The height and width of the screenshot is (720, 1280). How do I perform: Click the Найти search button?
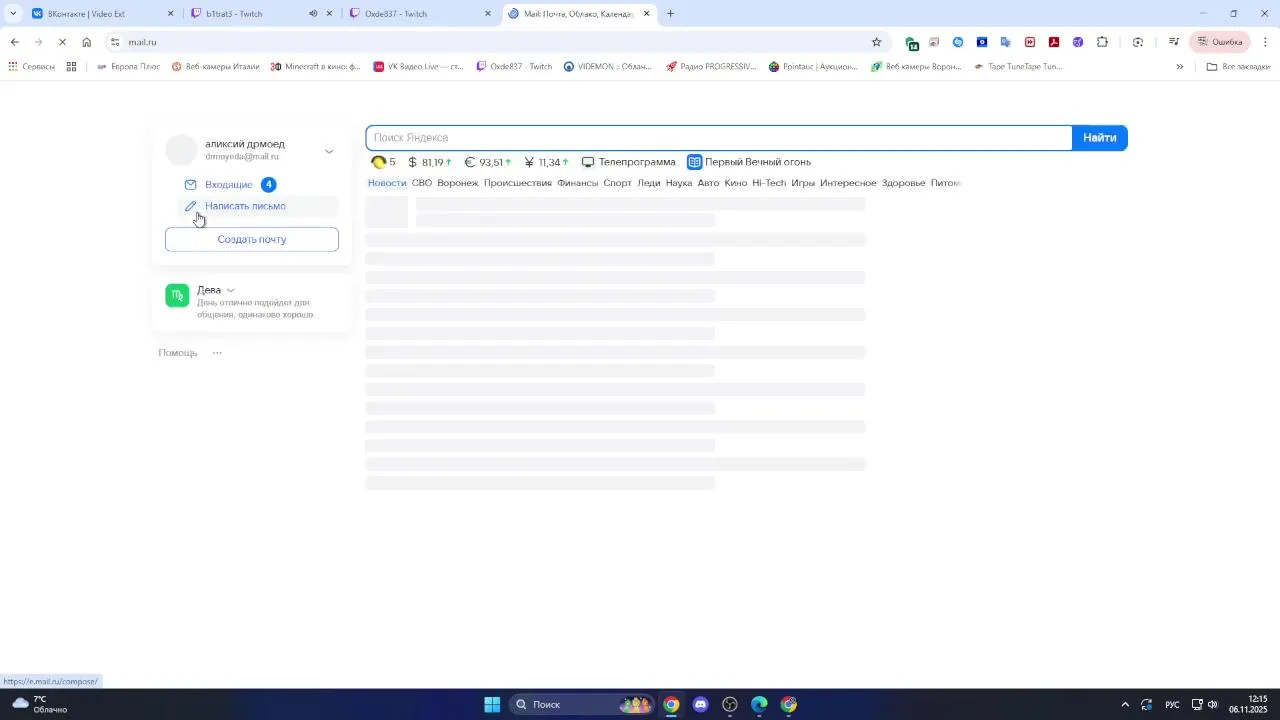[1099, 138]
